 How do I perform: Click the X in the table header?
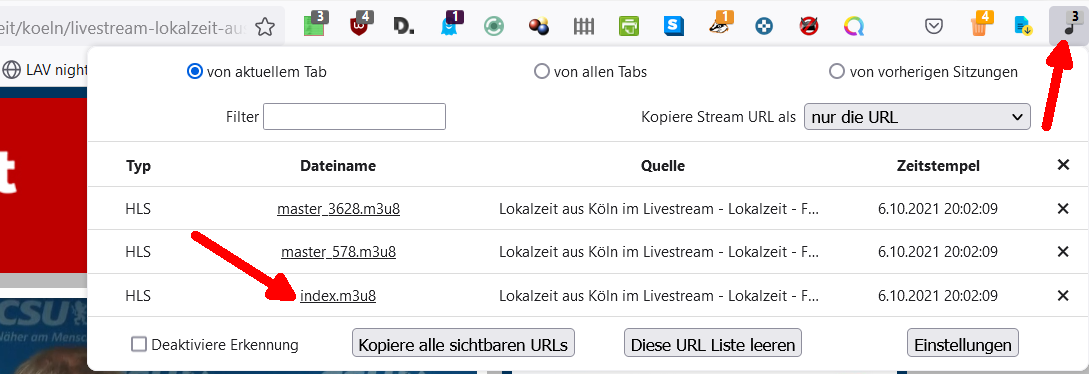click(1063, 165)
